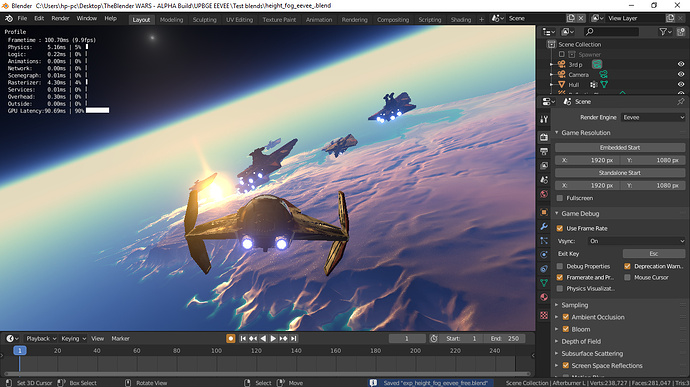Collapse the Game Debug panel
The image size is (690, 387).
coord(557,214)
